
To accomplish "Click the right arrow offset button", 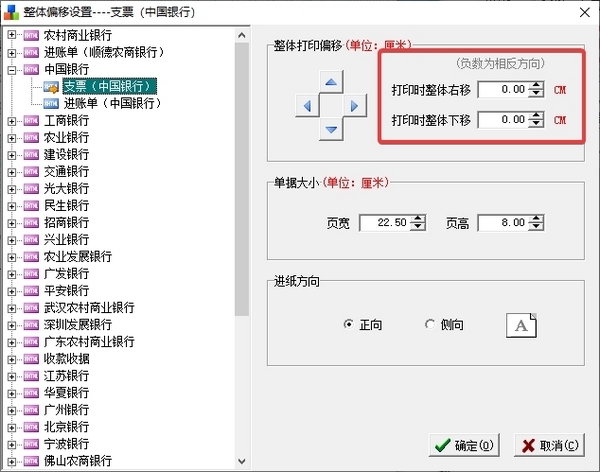I will pyautogui.click(x=355, y=106).
